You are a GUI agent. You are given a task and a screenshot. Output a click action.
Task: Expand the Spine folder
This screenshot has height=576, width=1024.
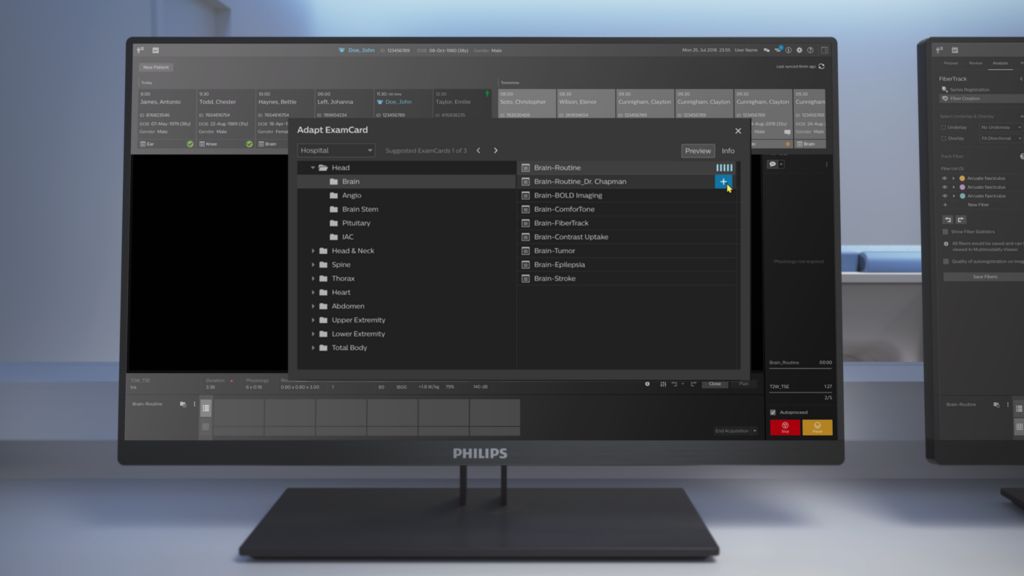tap(313, 264)
